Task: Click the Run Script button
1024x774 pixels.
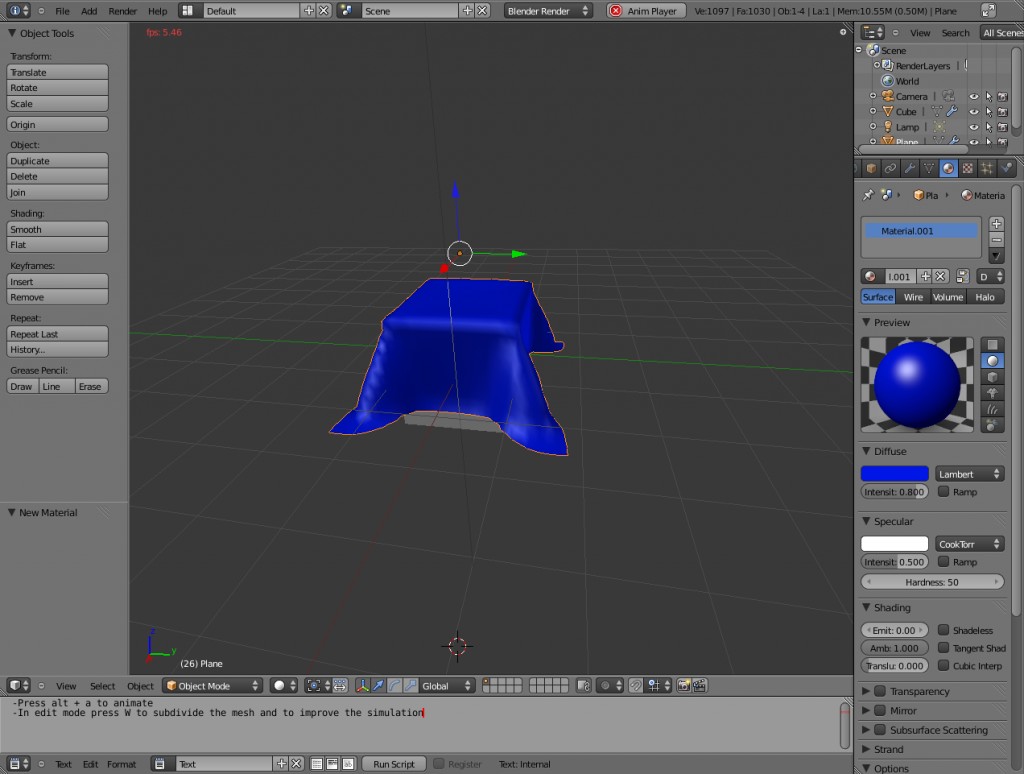Action: coord(393,763)
